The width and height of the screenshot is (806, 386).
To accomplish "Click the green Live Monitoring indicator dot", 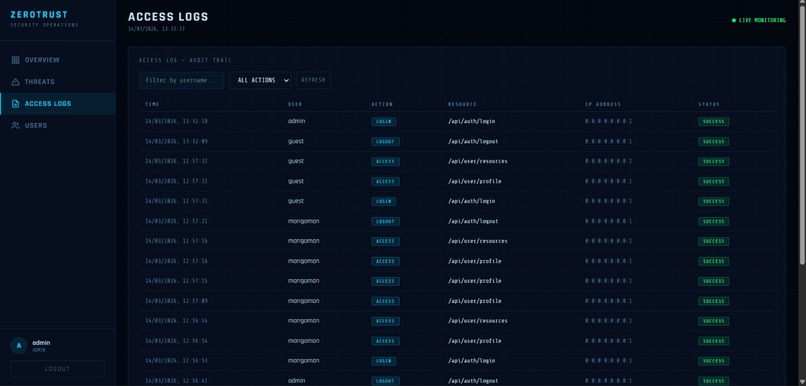I will pos(734,21).
